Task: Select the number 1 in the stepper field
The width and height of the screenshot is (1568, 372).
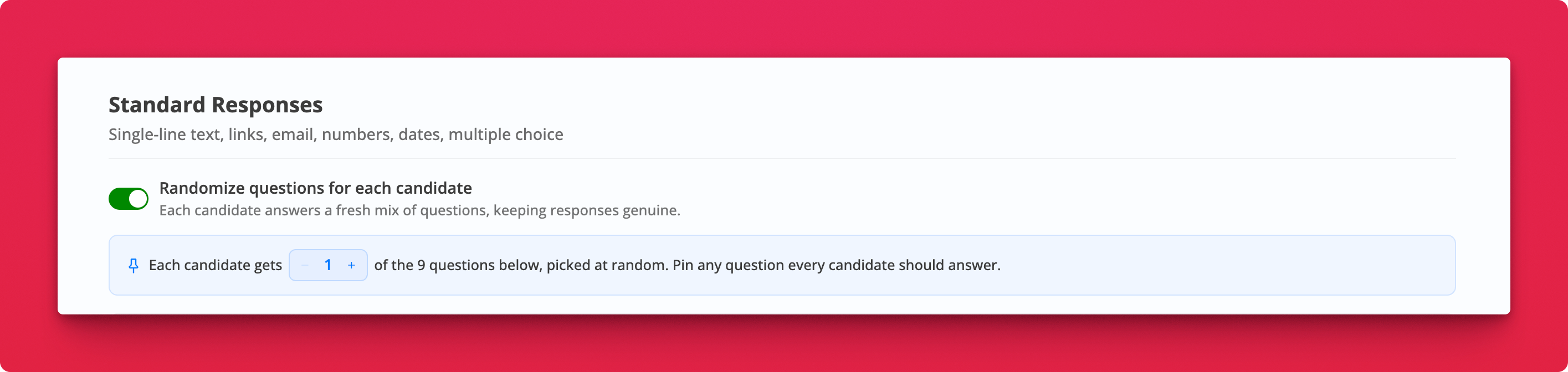Action: 327,265
